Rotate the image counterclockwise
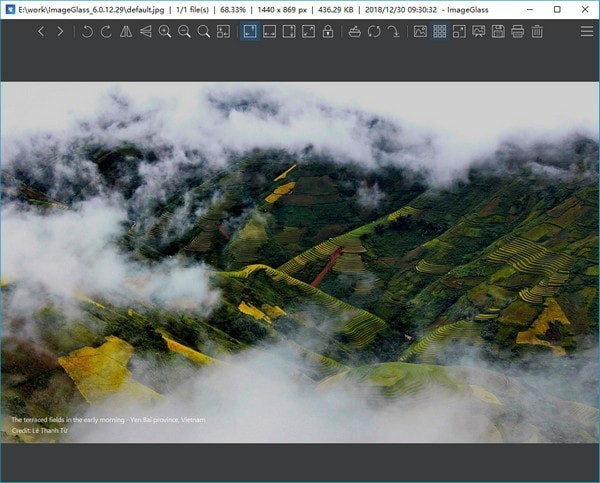The width and height of the screenshot is (600, 483). 87,32
